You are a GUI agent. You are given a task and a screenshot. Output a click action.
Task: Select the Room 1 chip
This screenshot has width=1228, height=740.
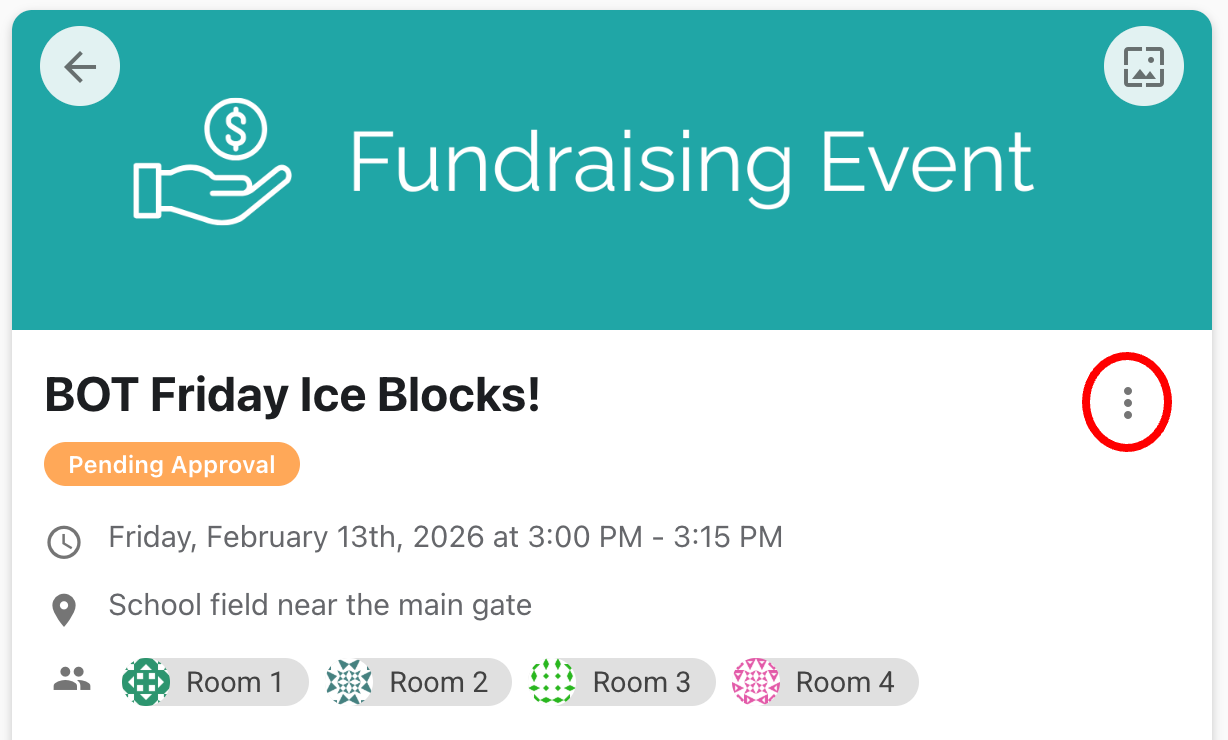235,682
